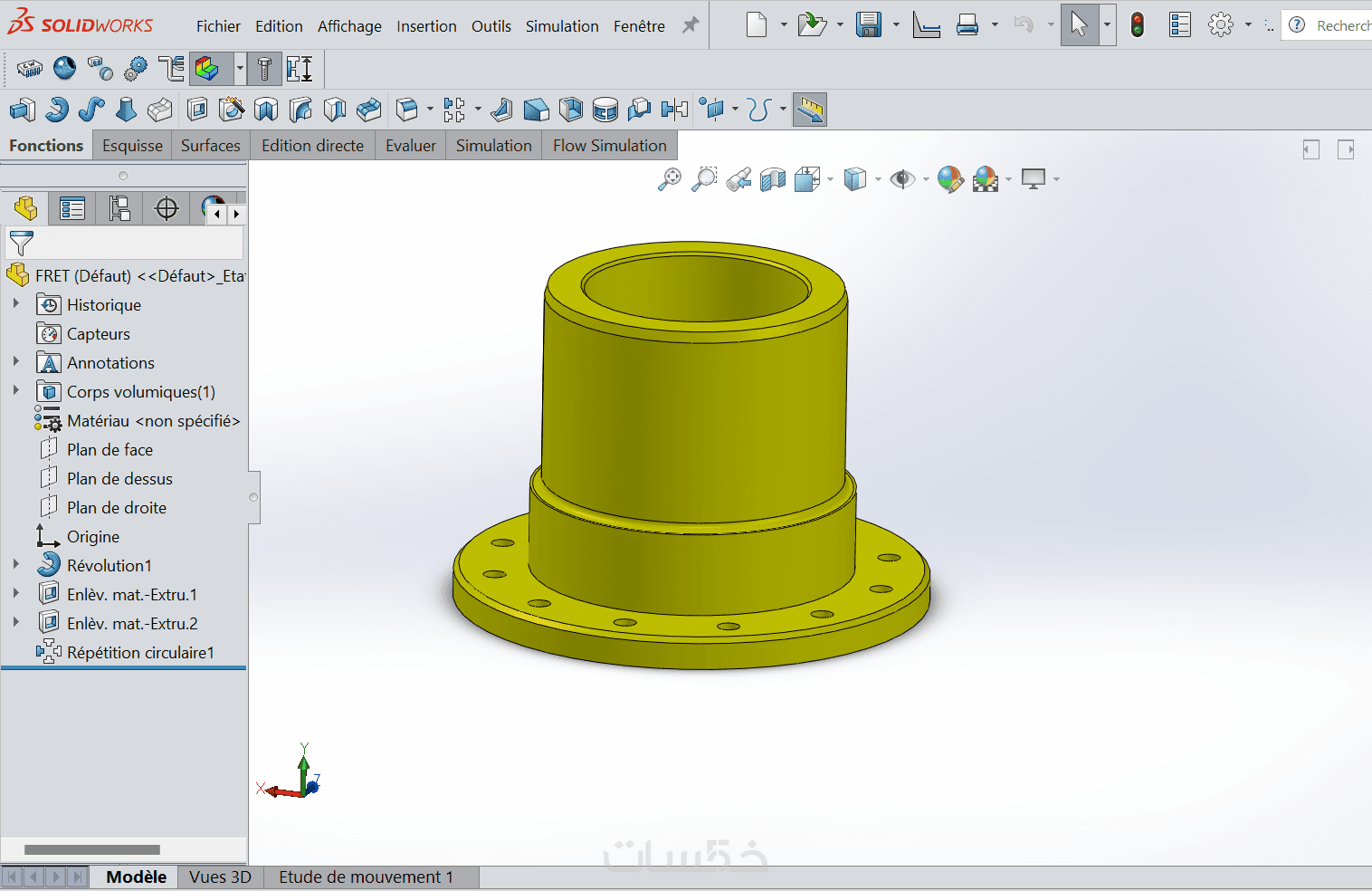This screenshot has height=891, width=1372.
Task: Click the Draft feature tool icon
Action: pyautogui.click(x=536, y=110)
